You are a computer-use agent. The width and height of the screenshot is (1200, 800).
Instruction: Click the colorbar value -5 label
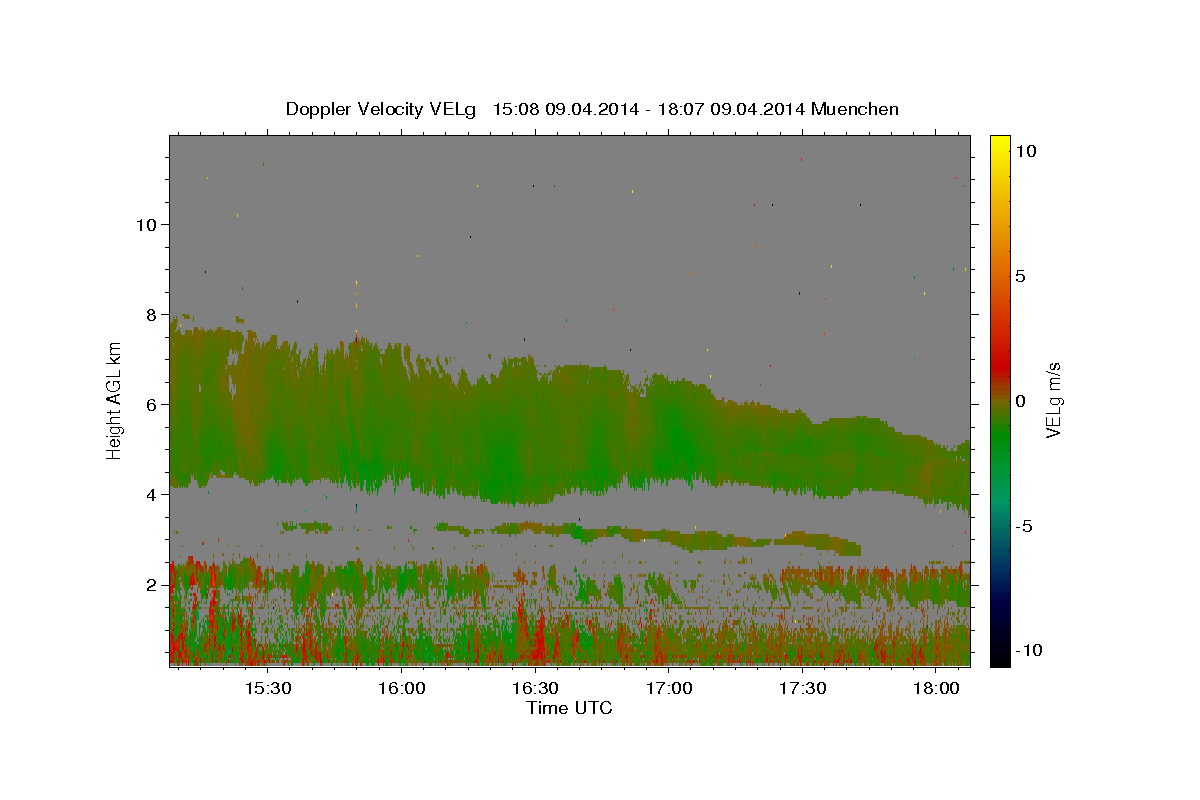[x=1024, y=526]
